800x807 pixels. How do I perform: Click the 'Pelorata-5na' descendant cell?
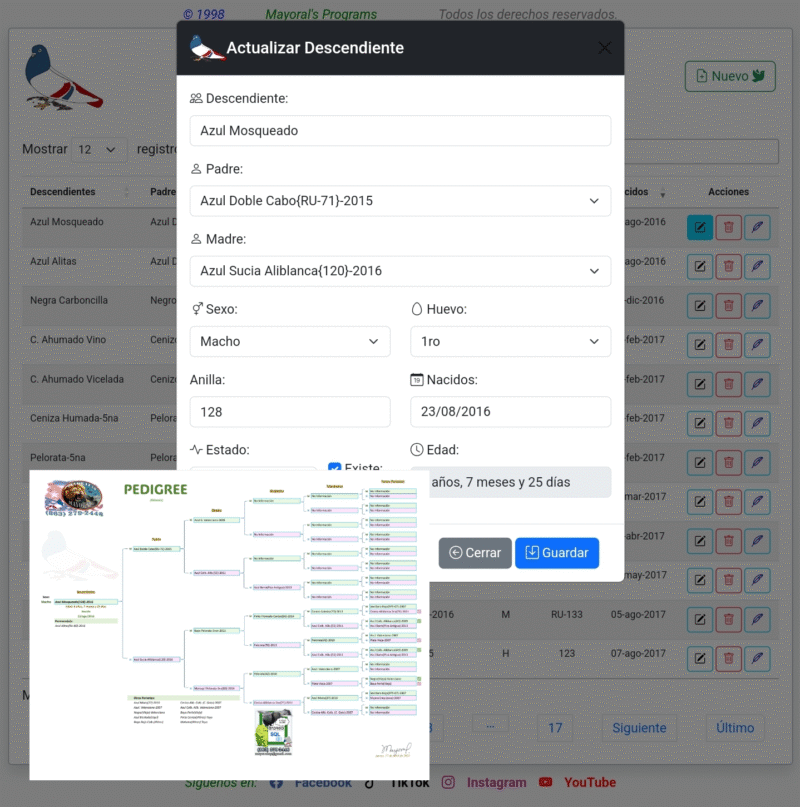pyautogui.click(x=58, y=458)
